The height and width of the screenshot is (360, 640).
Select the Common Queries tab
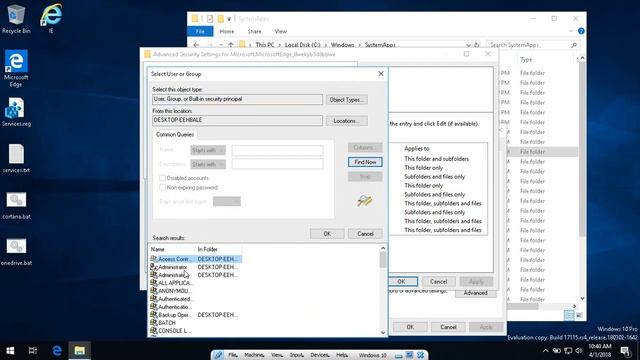175,134
